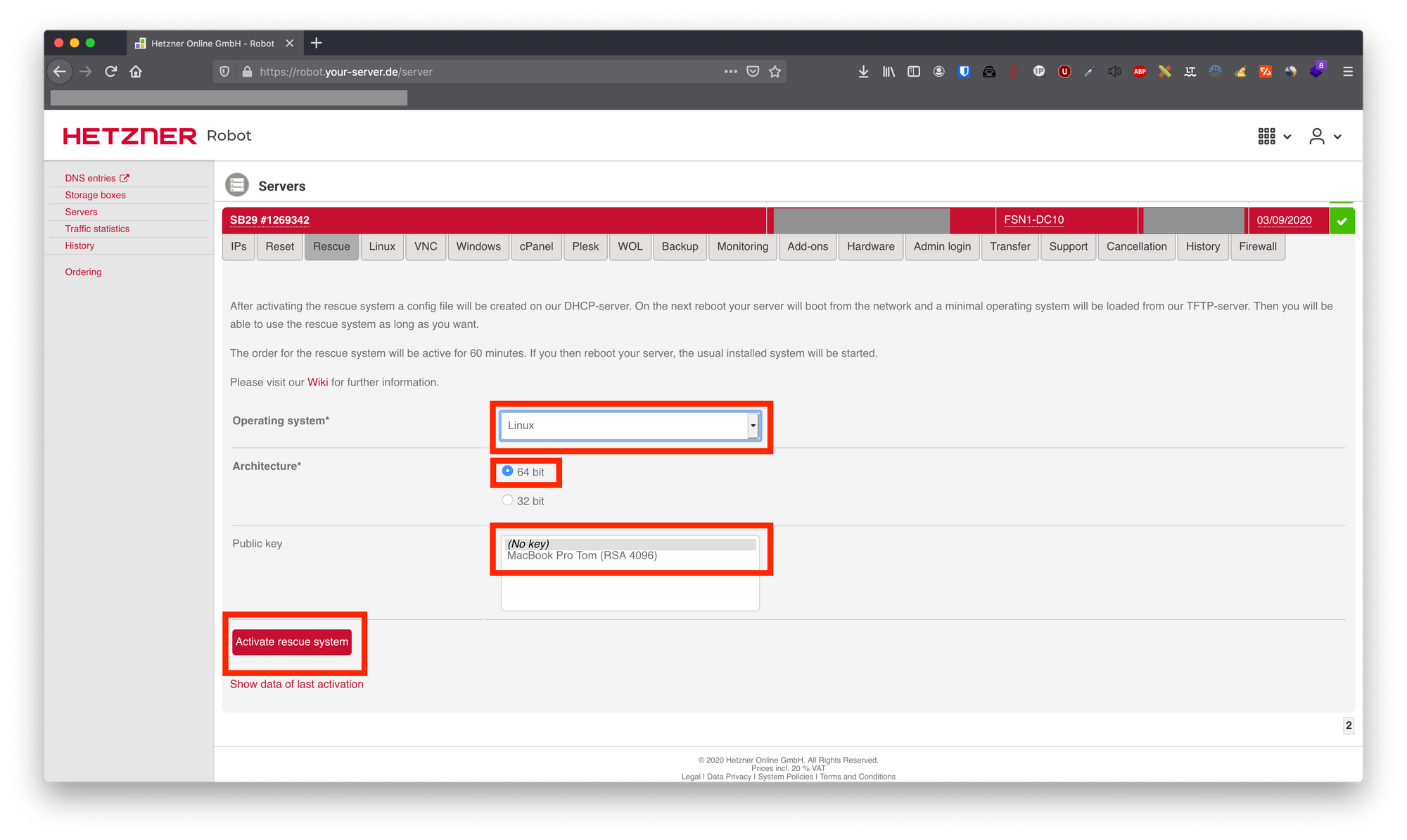
Task: Click the SB29 #1269342 server name
Action: [x=269, y=220]
